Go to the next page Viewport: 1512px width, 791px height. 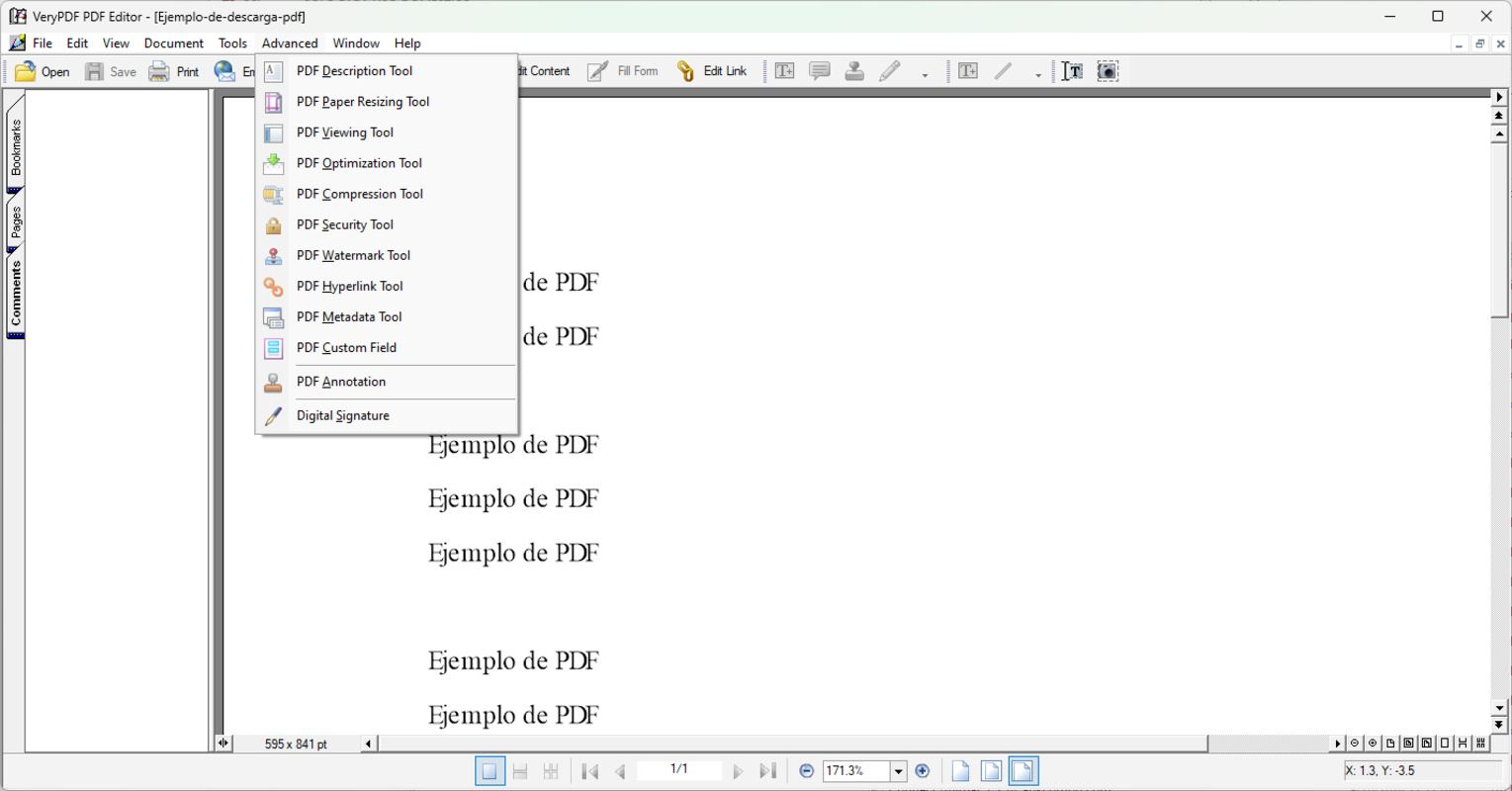[738, 771]
